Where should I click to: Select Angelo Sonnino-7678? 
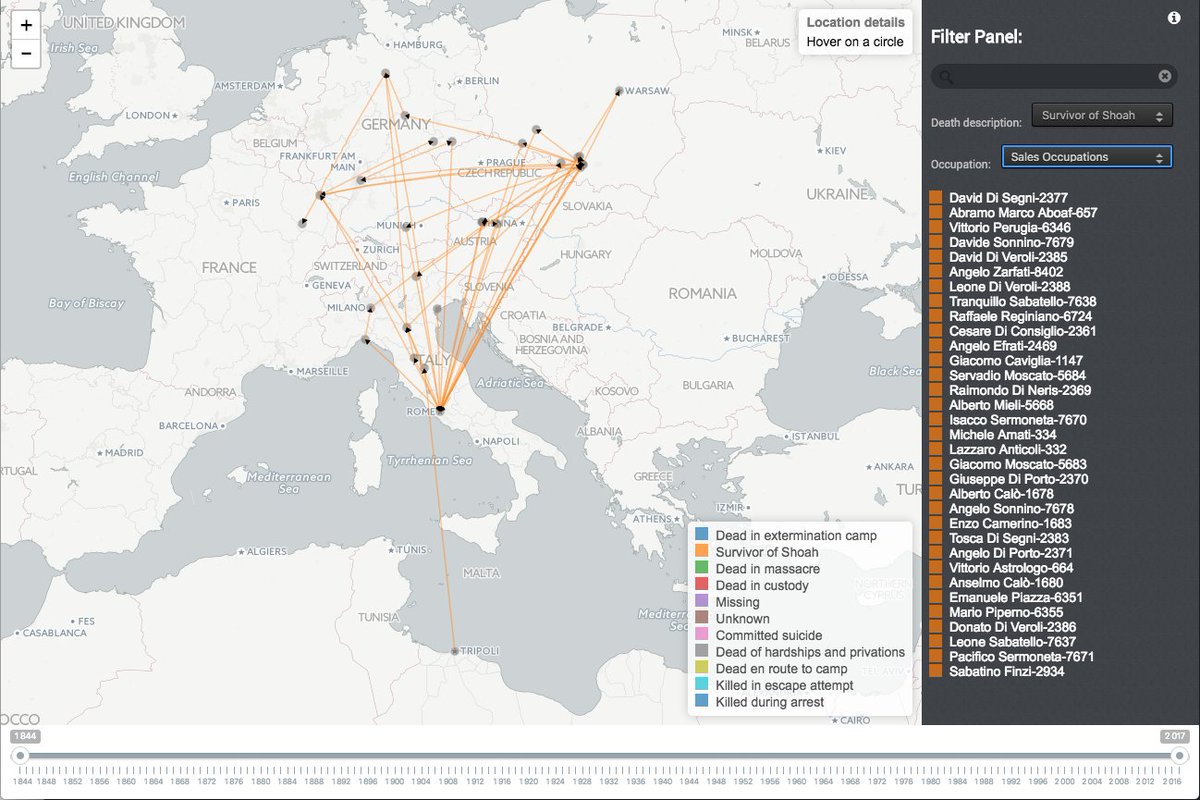1011,509
